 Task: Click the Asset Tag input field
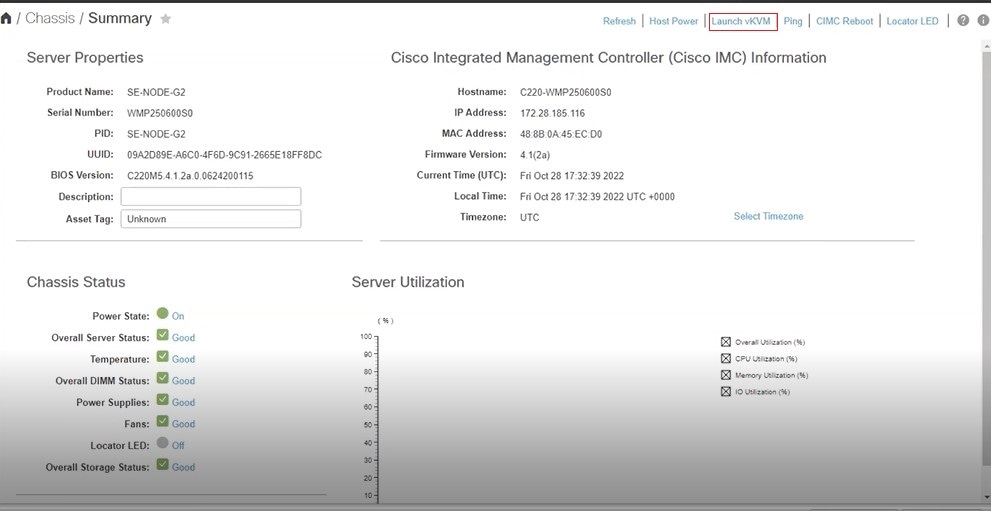(x=211, y=219)
